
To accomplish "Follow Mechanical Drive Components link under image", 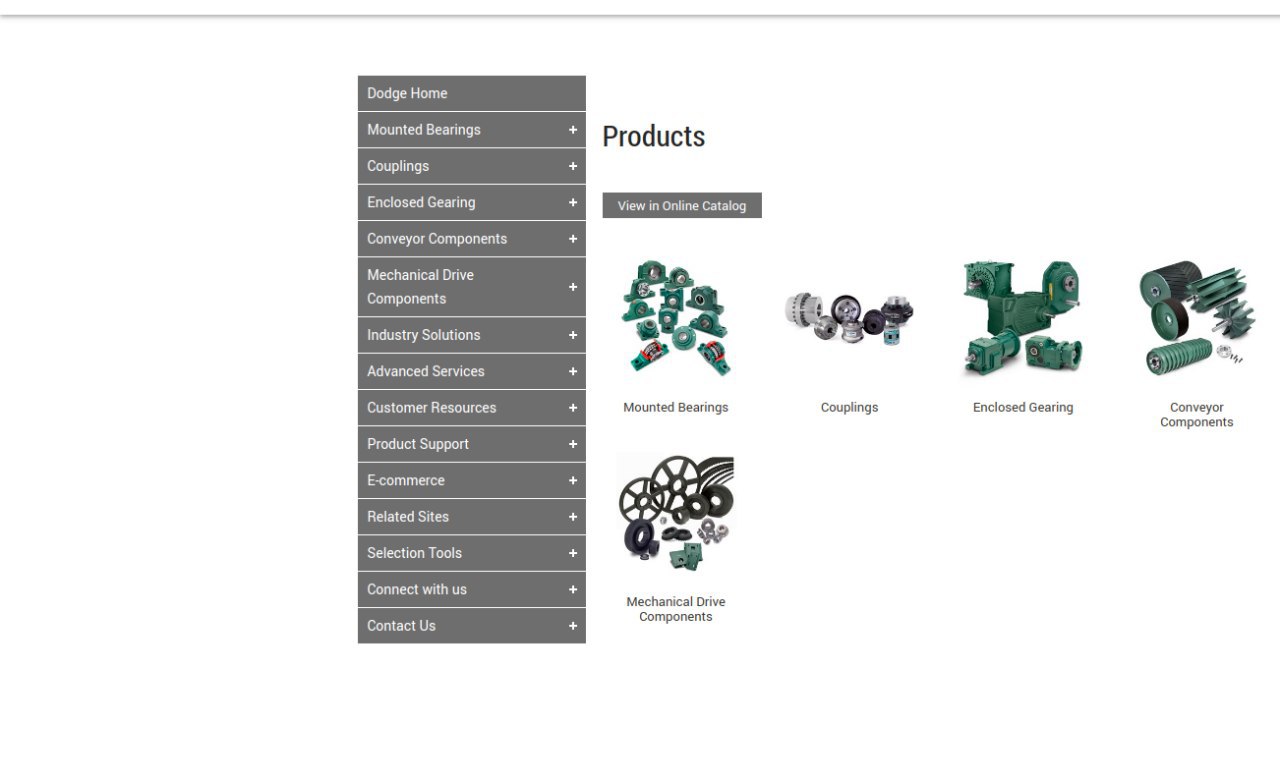I will [x=676, y=609].
